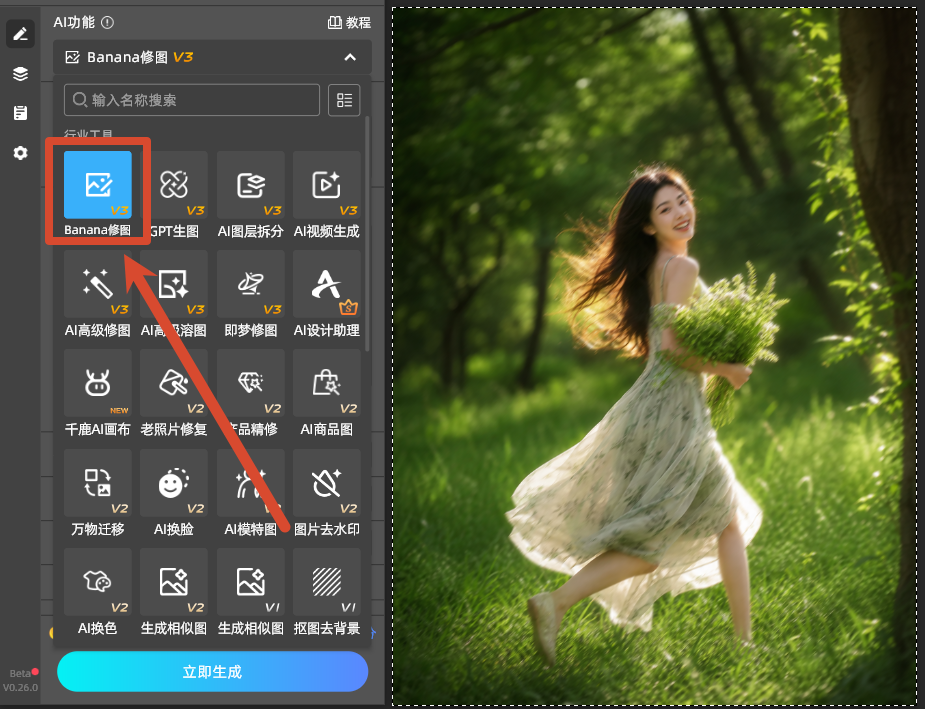Open settings via the gear icon
Image resolution: width=925 pixels, height=709 pixels.
click(21, 153)
